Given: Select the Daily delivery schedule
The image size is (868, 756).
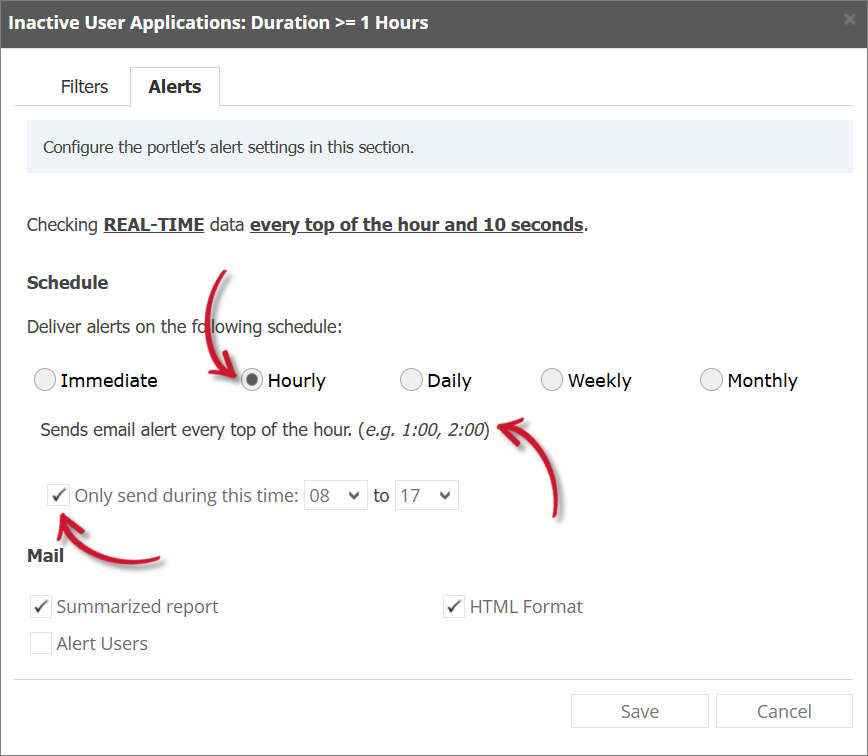Looking at the screenshot, I should [411, 380].
